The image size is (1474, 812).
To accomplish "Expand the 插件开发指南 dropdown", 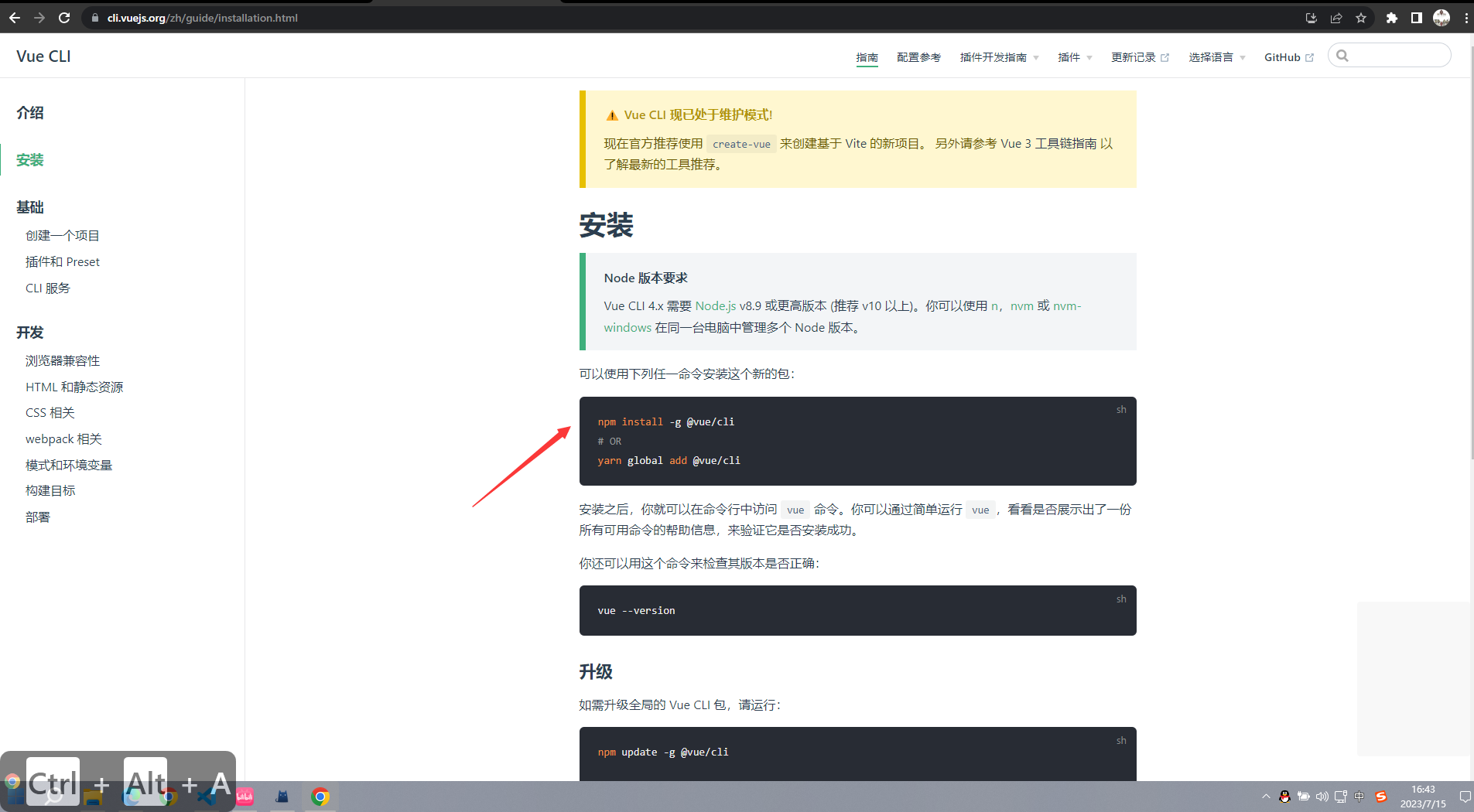I will coord(999,57).
